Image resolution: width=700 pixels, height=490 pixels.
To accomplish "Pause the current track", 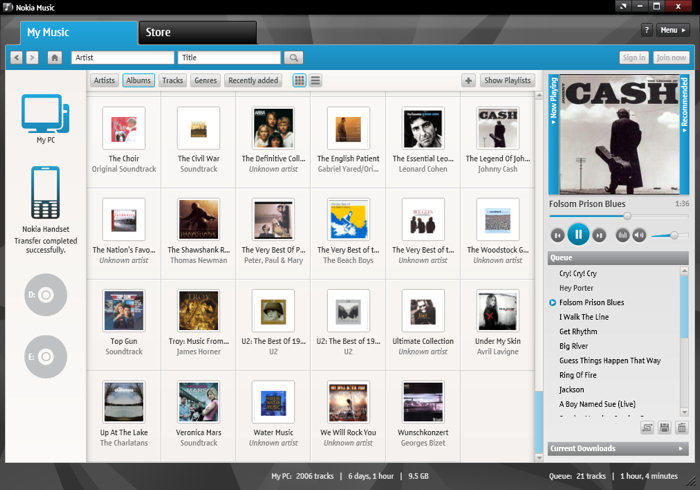I will pos(578,234).
